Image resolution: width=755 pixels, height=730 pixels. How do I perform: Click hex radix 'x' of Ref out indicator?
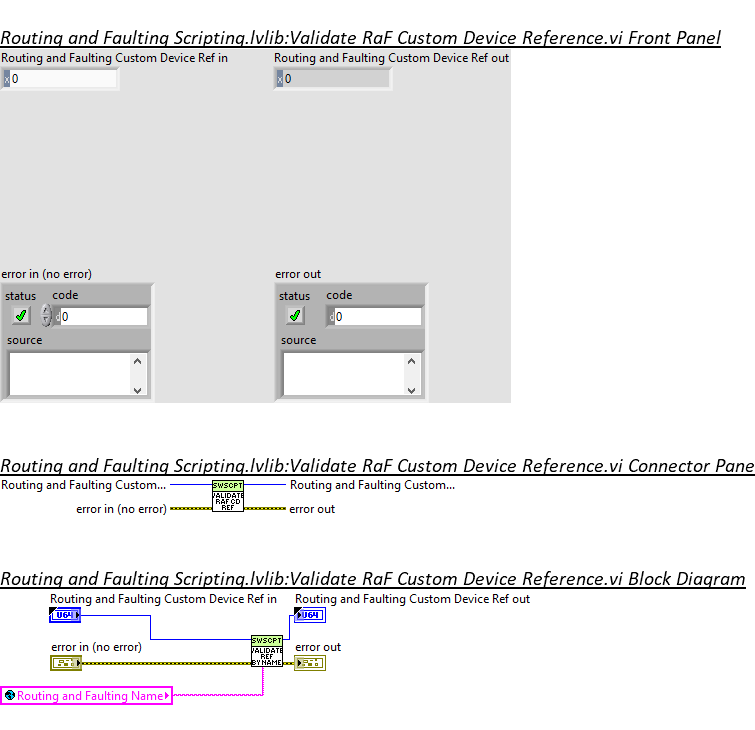280,79
